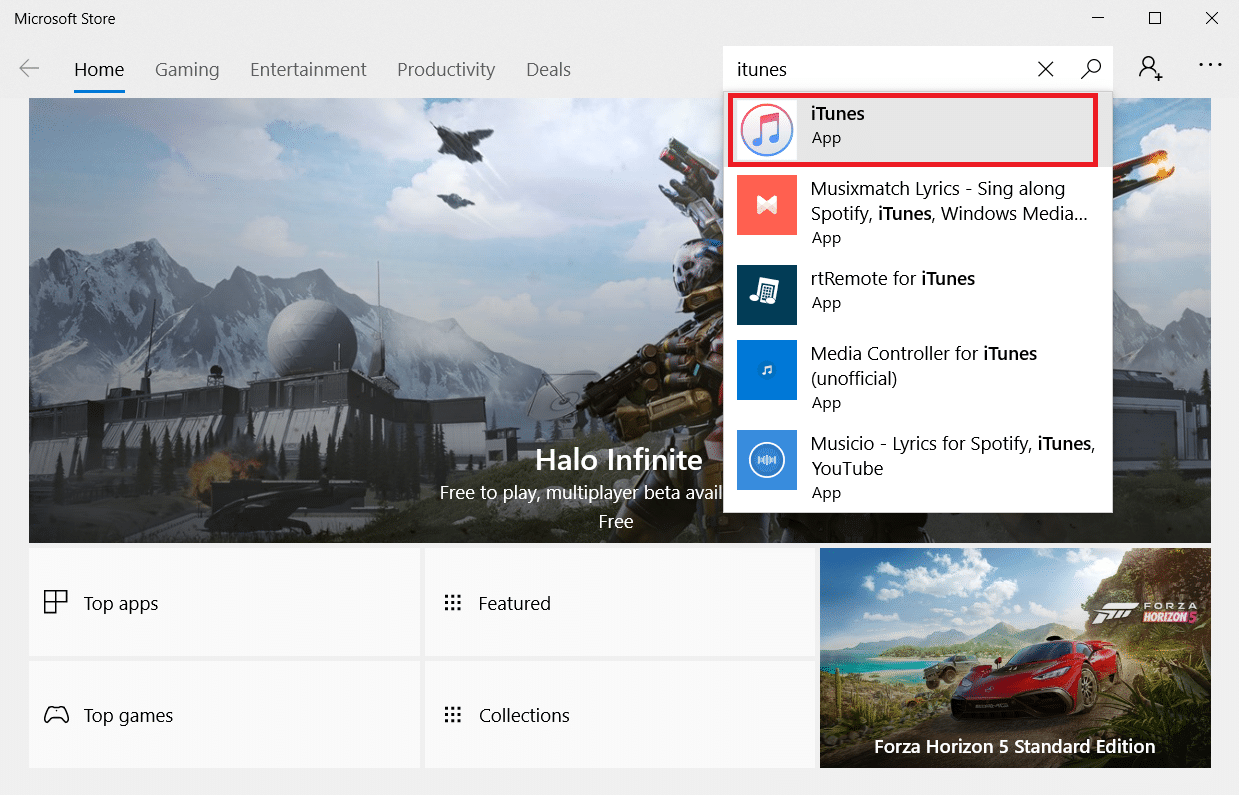Open the Top apps tile
Screen dimensions: 1239x795
click(x=224, y=603)
